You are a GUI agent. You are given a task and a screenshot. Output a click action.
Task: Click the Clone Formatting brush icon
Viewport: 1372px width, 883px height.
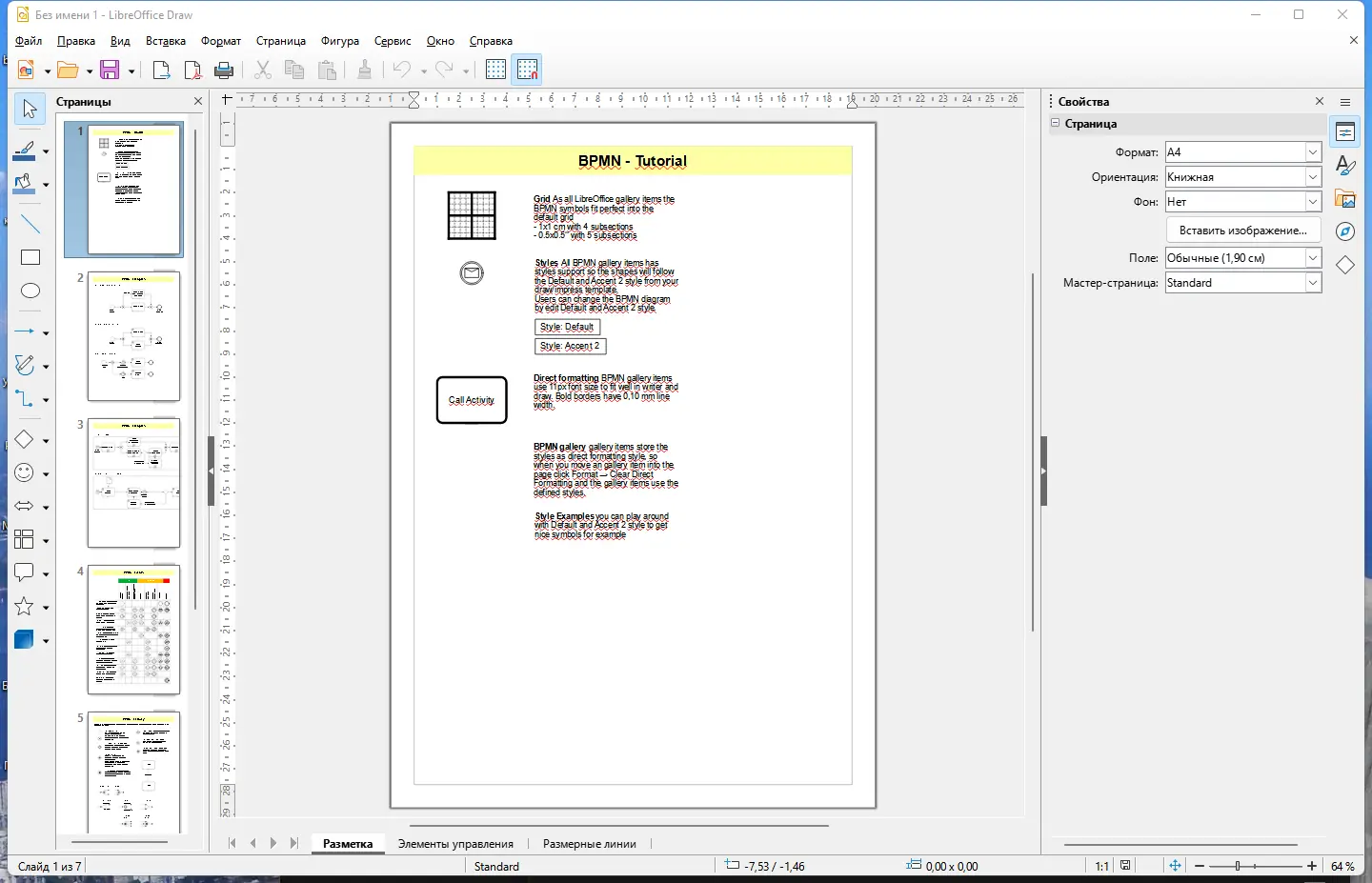pyautogui.click(x=365, y=70)
